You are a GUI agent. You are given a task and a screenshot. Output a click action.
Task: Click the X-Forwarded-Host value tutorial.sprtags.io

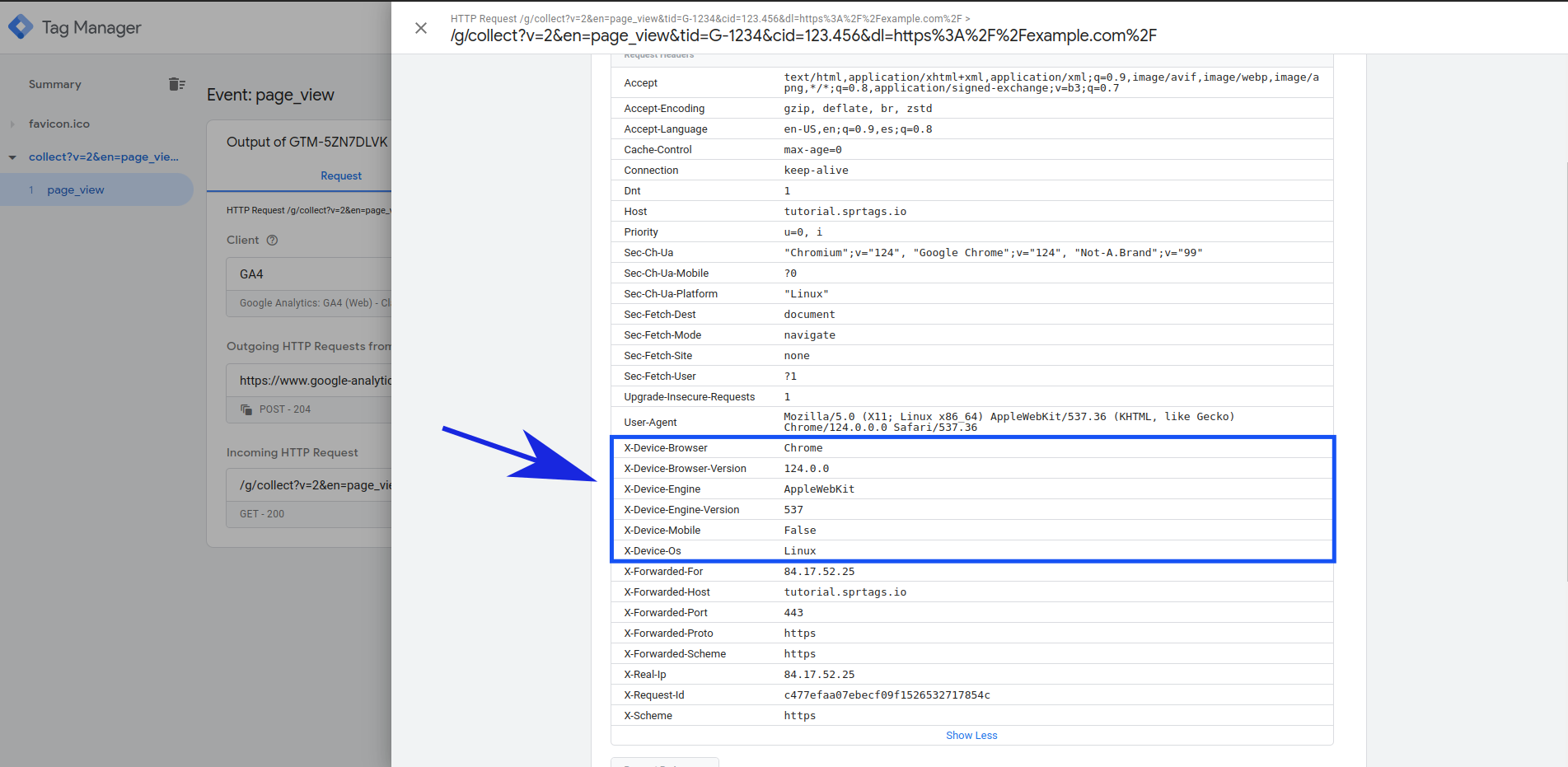(x=845, y=592)
